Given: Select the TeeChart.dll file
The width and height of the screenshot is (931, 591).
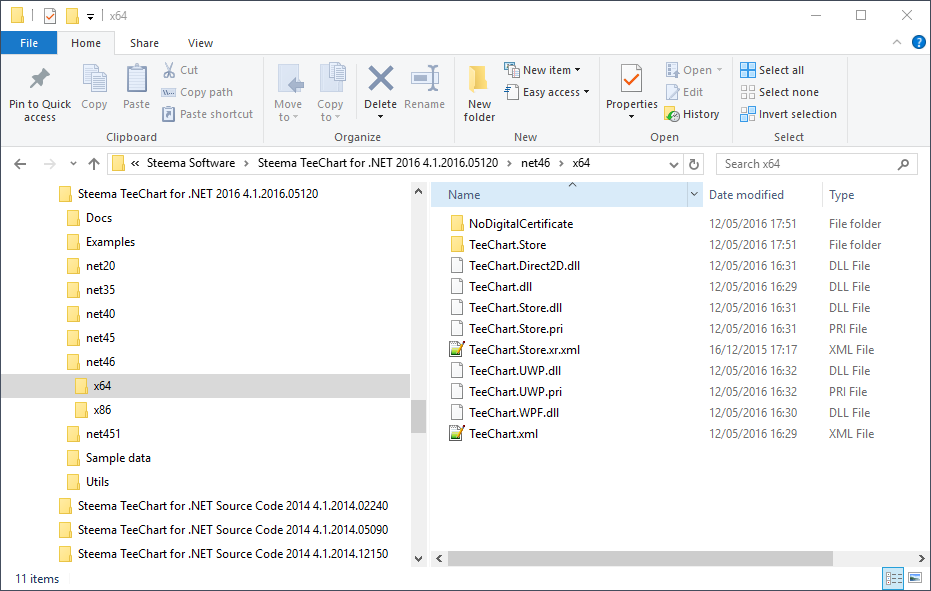Looking at the screenshot, I should (500, 287).
